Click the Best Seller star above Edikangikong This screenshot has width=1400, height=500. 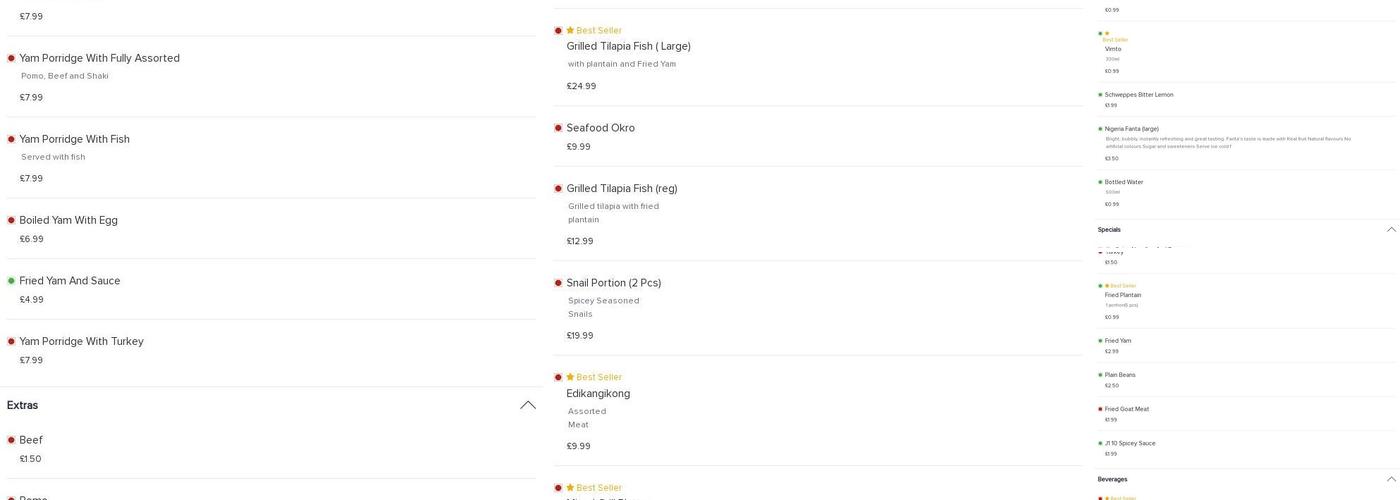pos(570,378)
